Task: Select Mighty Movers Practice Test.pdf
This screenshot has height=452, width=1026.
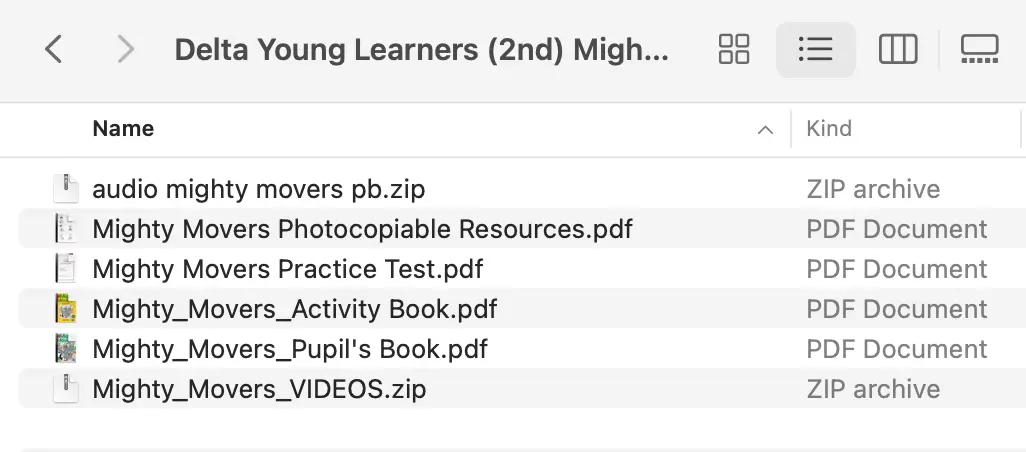Action: point(287,269)
